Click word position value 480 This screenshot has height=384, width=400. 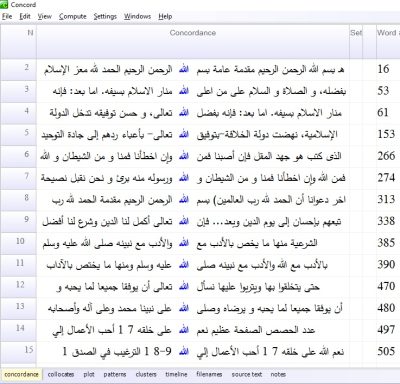click(386, 308)
